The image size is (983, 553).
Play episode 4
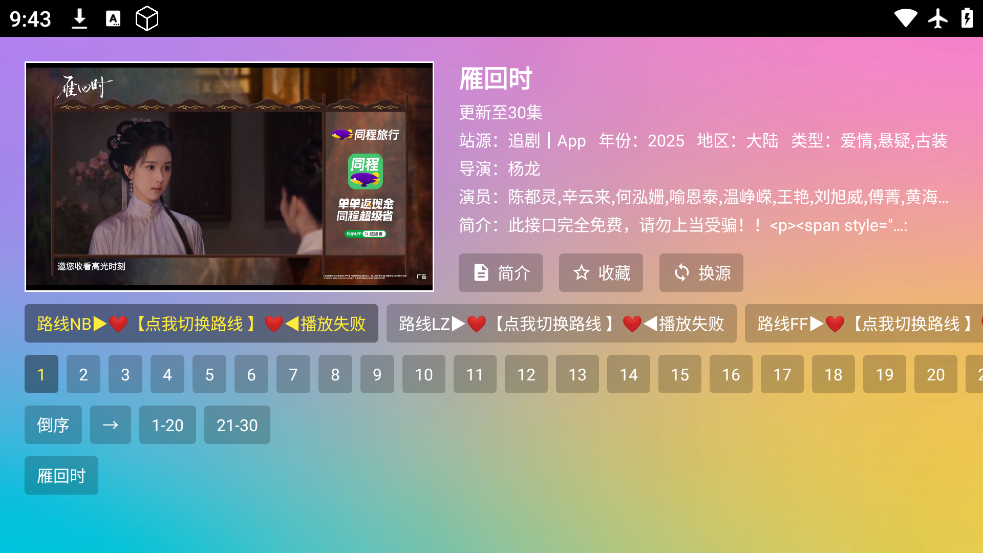[167, 374]
